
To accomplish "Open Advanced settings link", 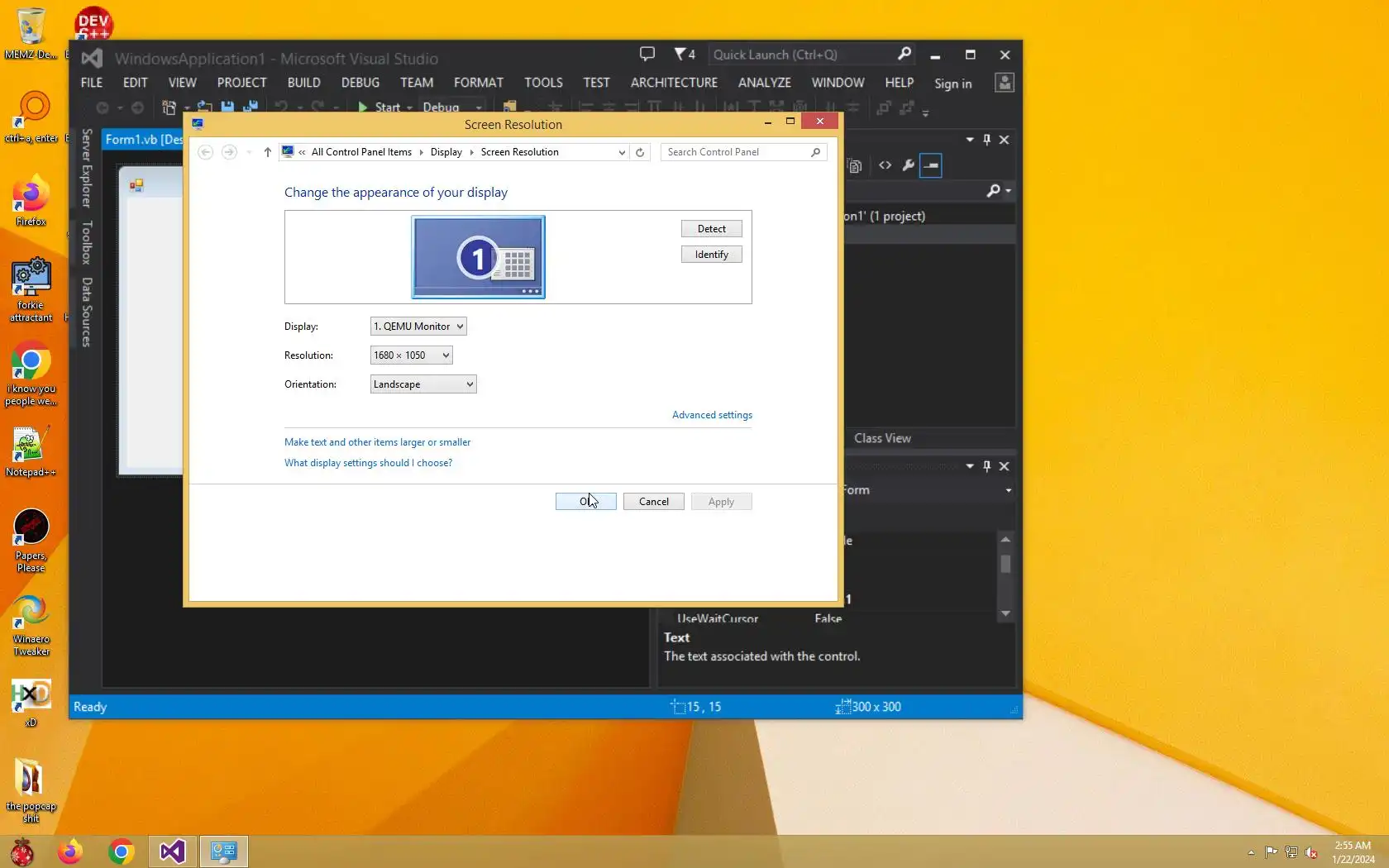I will [x=712, y=415].
